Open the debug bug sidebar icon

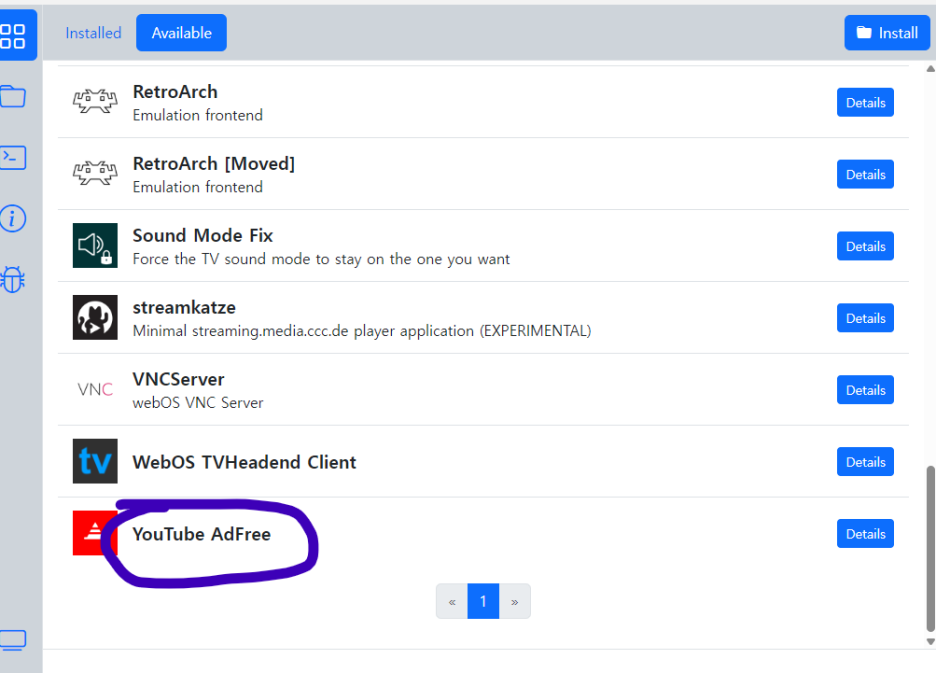(x=13, y=279)
